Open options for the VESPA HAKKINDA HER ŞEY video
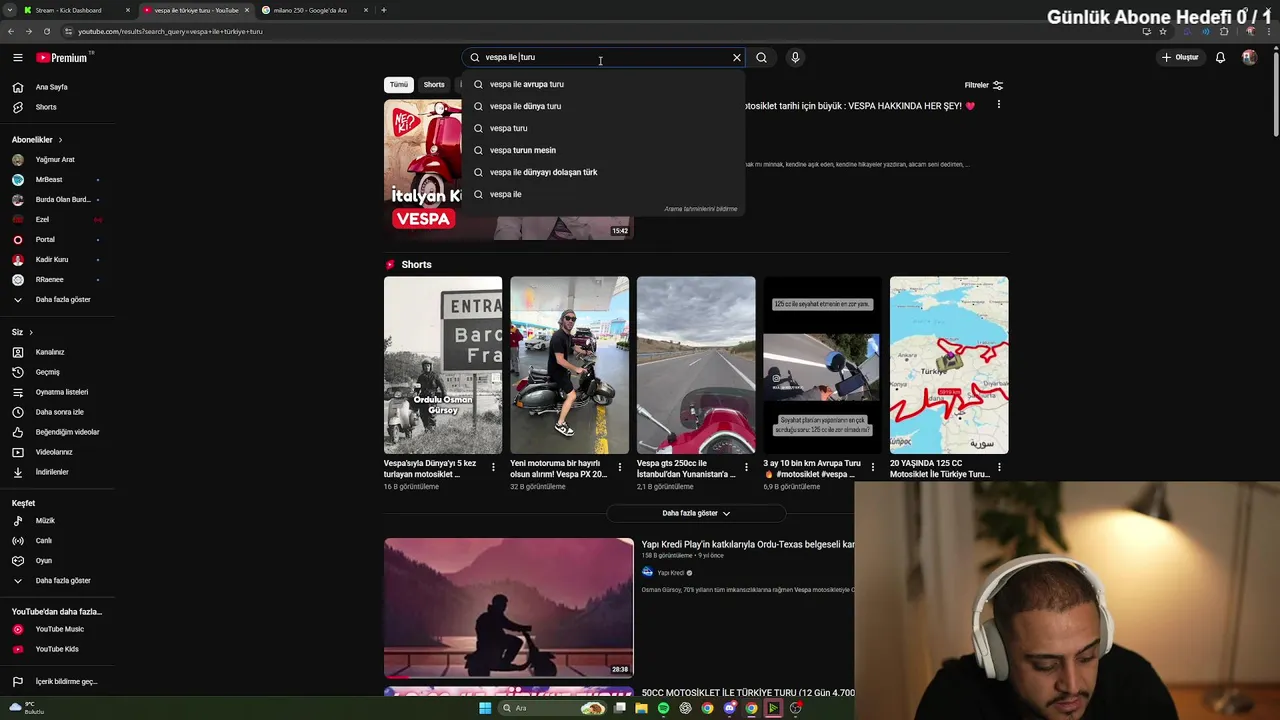The width and height of the screenshot is (1280, 720). pos(998,105)
